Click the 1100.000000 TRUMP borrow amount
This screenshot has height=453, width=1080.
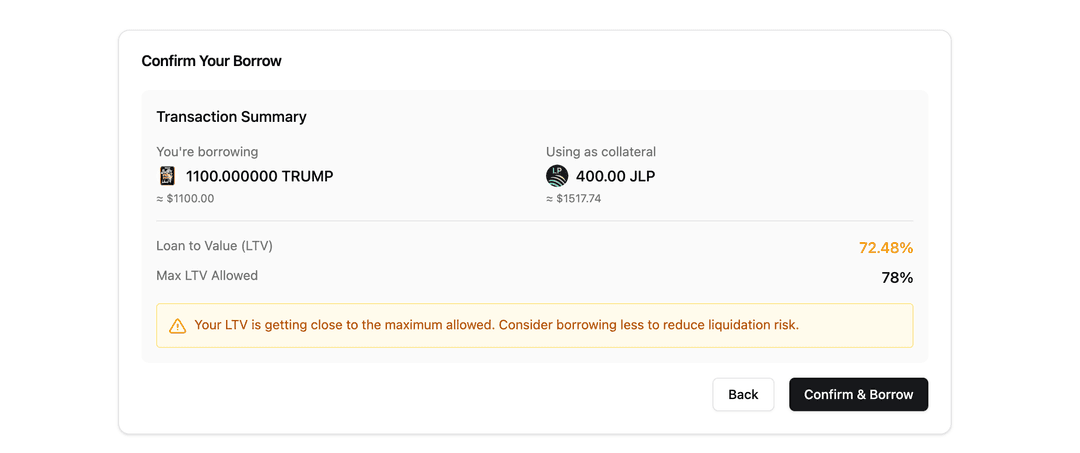coord(259,176)
